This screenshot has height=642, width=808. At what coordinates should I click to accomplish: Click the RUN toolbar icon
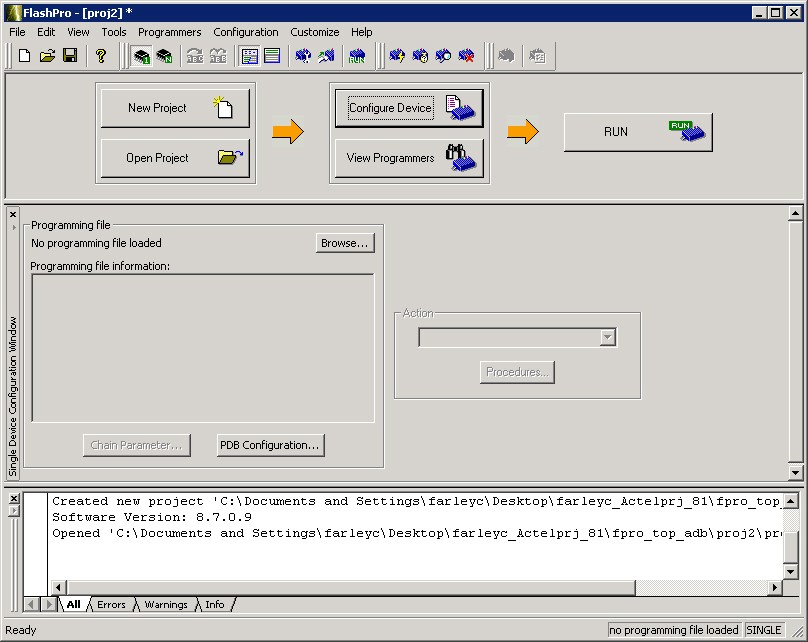pyautogui.click(x=357, y=56)
